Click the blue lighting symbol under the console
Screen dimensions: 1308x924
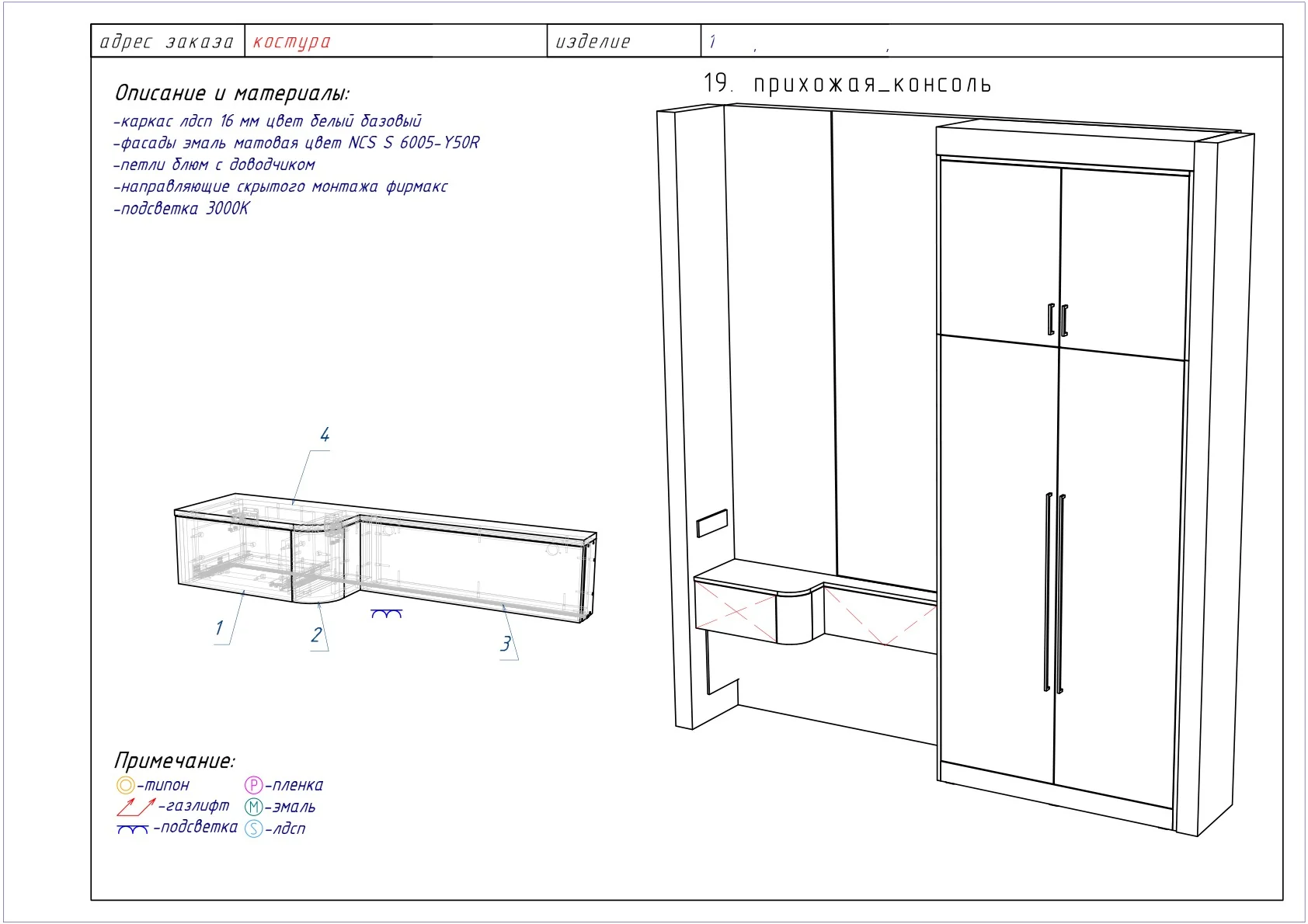pyautogui.click(x=386, y=613)
